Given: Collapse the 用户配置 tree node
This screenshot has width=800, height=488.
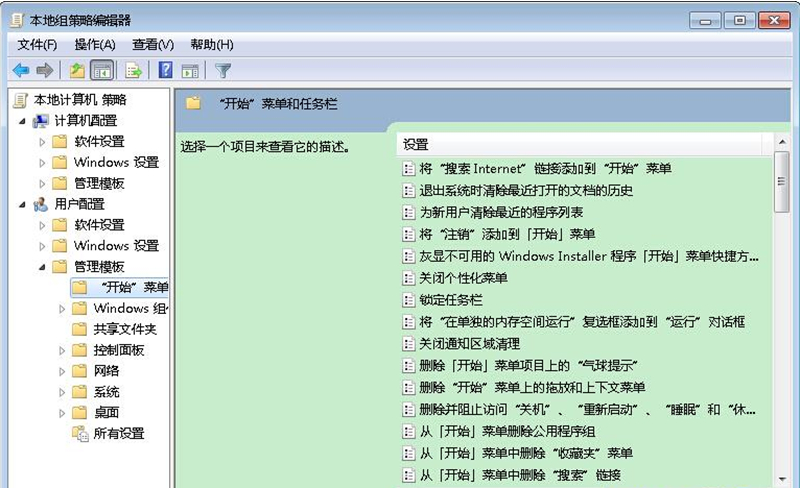Looking at the screenshot, I should coord(22,205).
